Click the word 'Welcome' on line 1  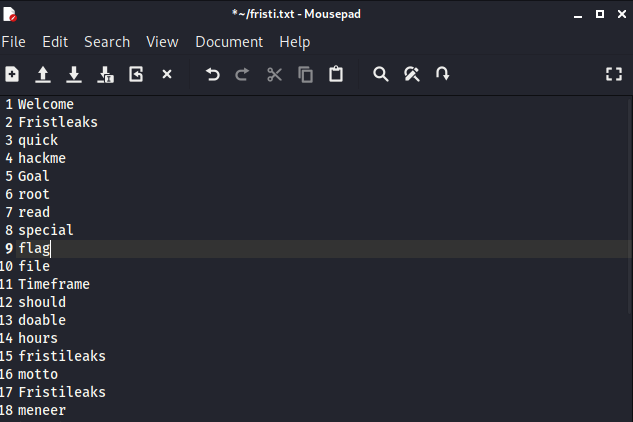[46, 104]
